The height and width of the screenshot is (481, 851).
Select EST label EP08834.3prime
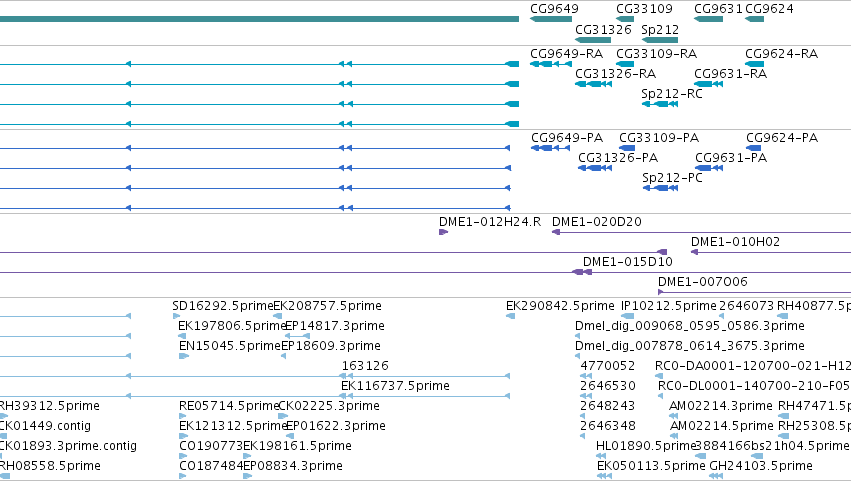(x=293, y=466)
